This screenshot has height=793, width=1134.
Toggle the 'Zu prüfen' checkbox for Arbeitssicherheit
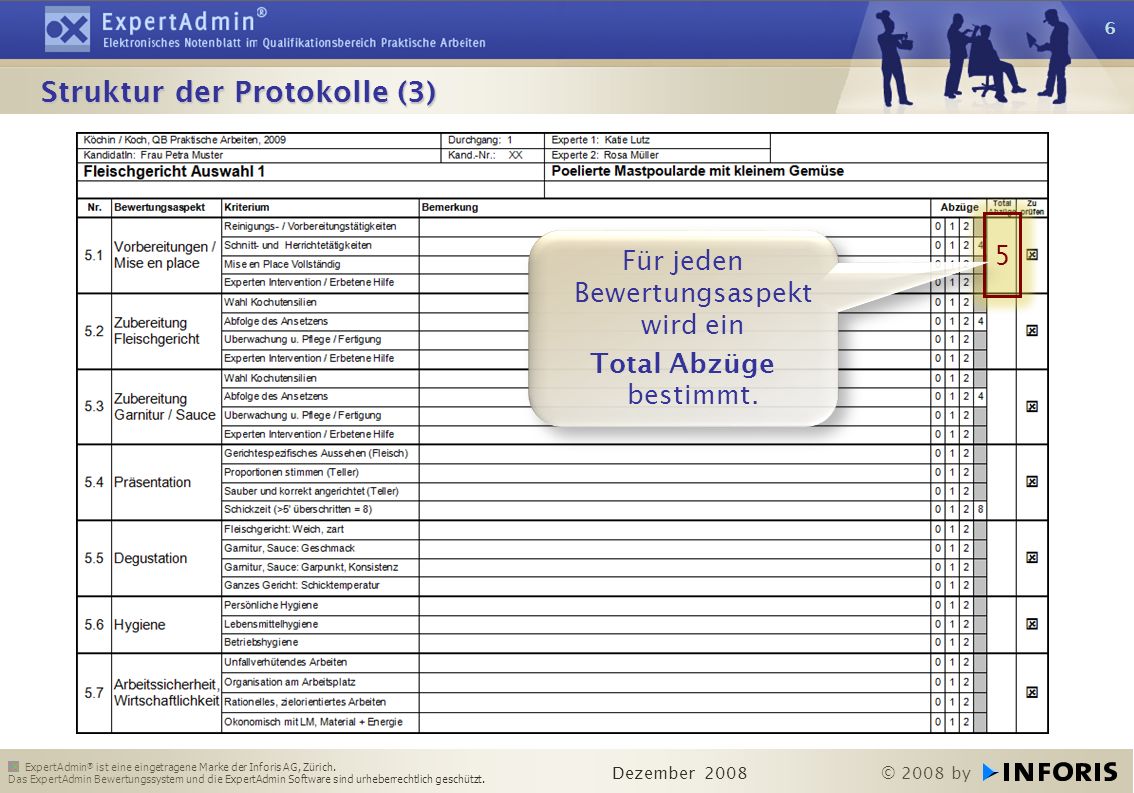click(1032, 692)
